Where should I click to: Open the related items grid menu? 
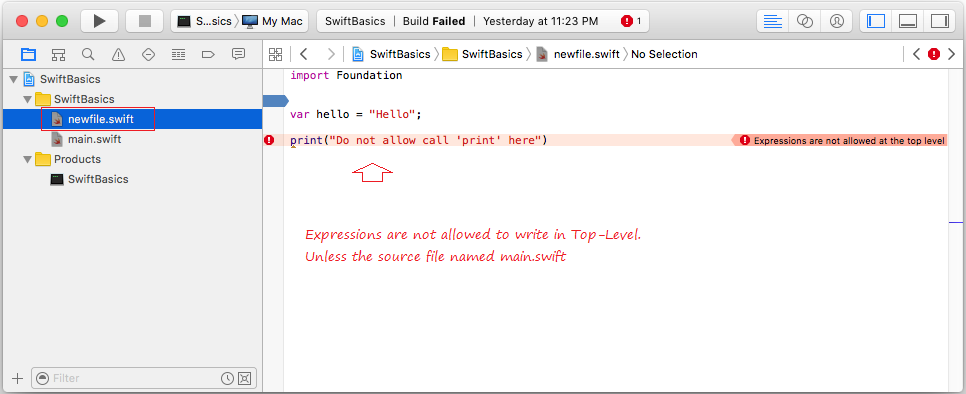[x=275, y=54]
